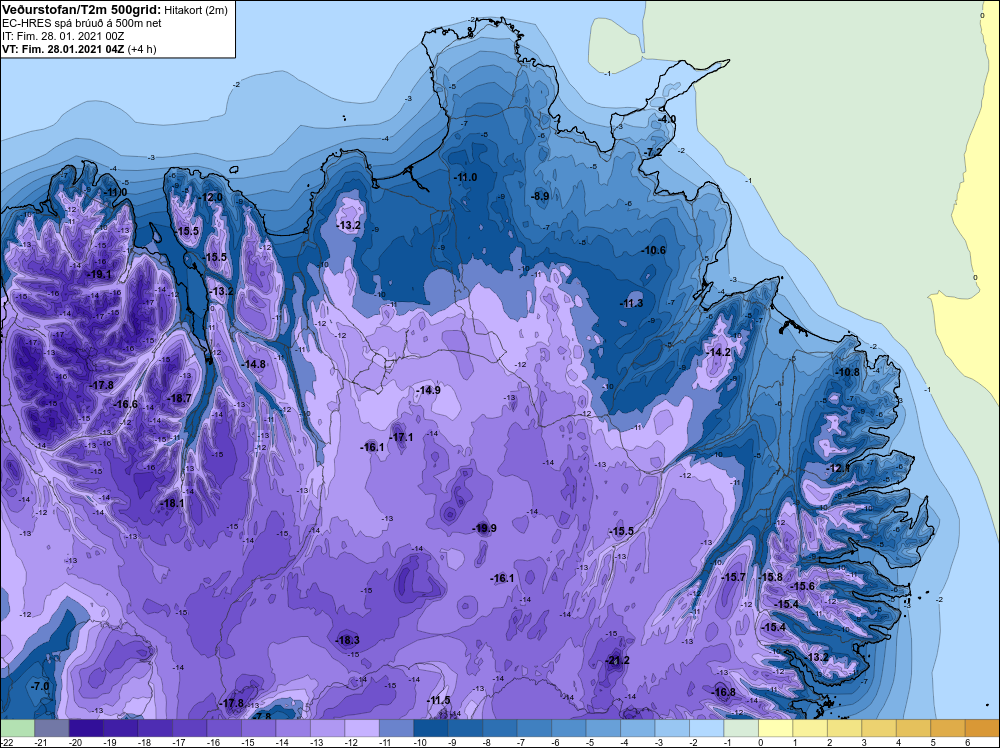Click the -18.7 temperature label
Screen dimensions: 1000x748
coord(179,398)
